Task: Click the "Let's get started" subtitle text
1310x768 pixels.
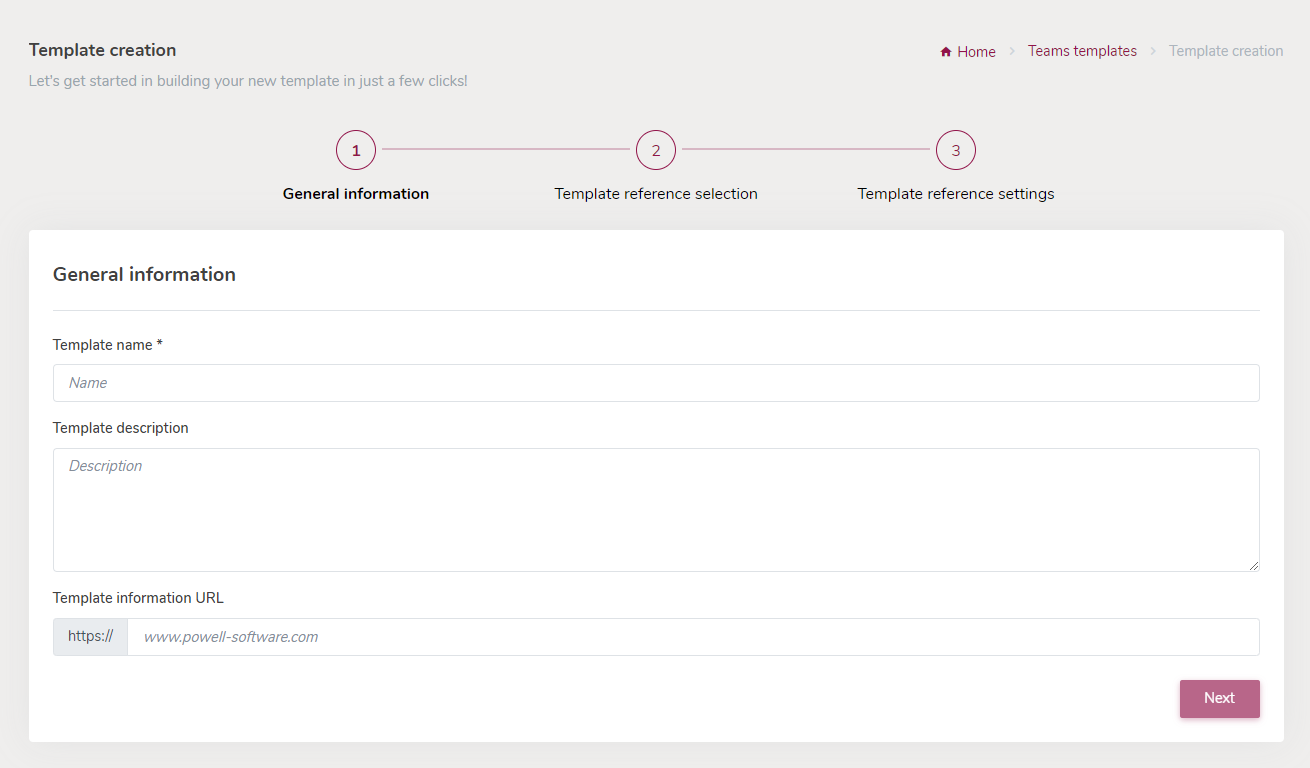Action: [248, 81]
